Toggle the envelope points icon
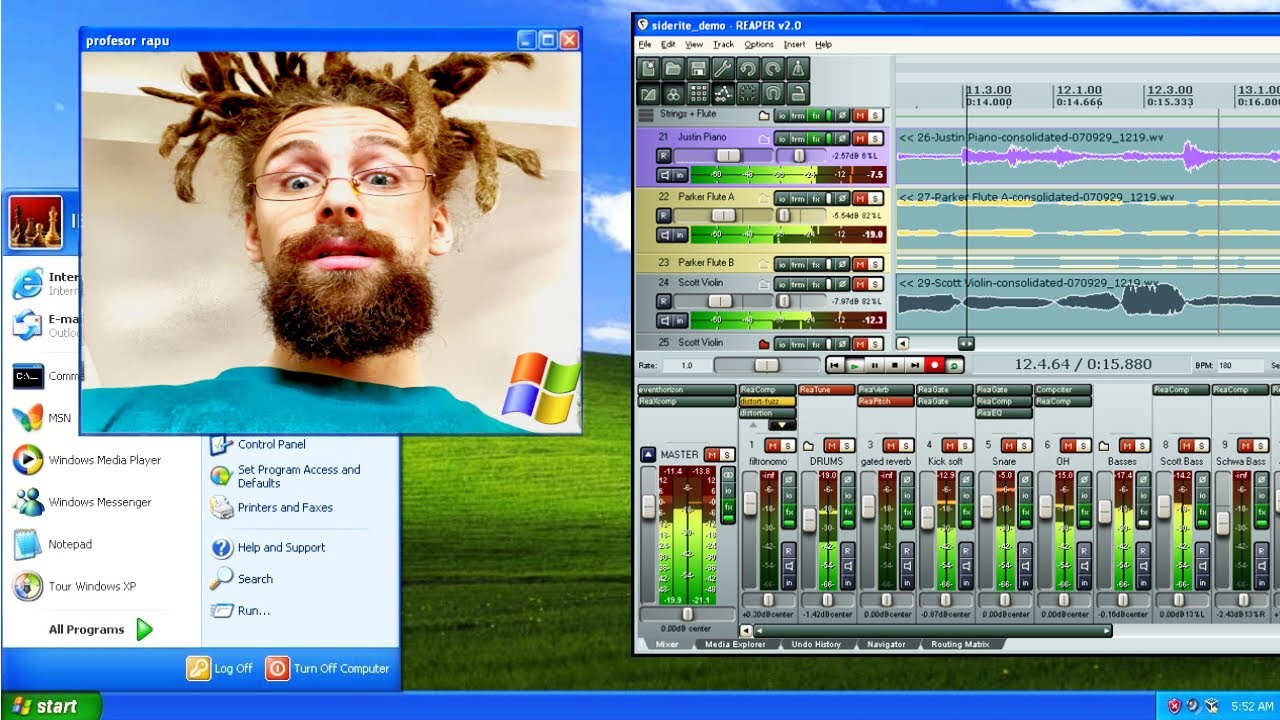Viewport: 1280px width, 720px height. click(x=723, y=93)
